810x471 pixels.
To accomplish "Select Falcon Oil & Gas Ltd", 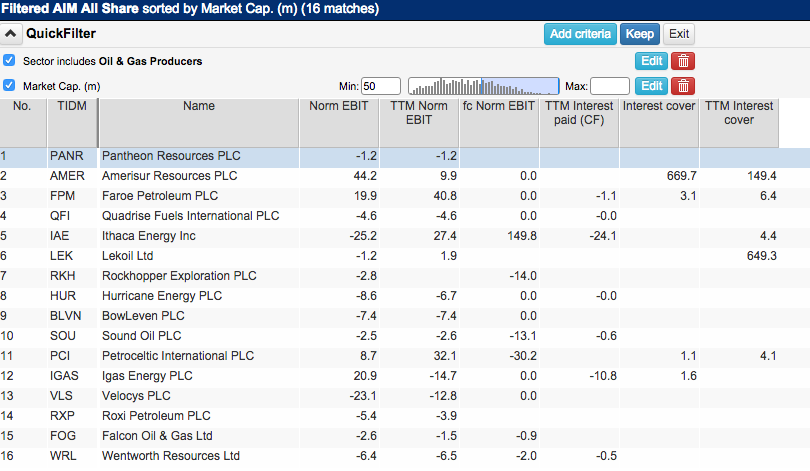I will tap(157, 436).
